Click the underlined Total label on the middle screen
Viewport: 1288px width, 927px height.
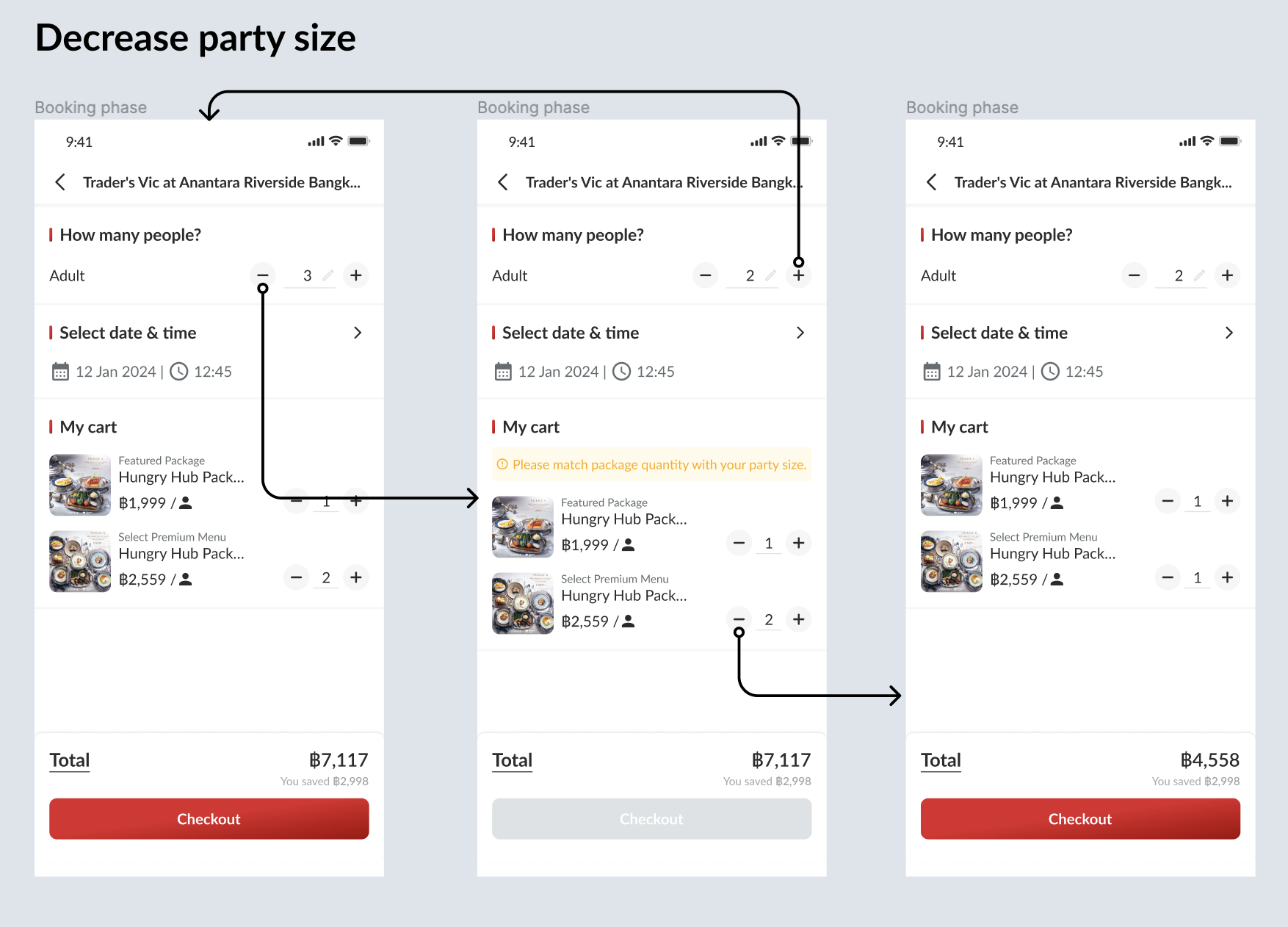pyautogui.click(x=513, y=760)
